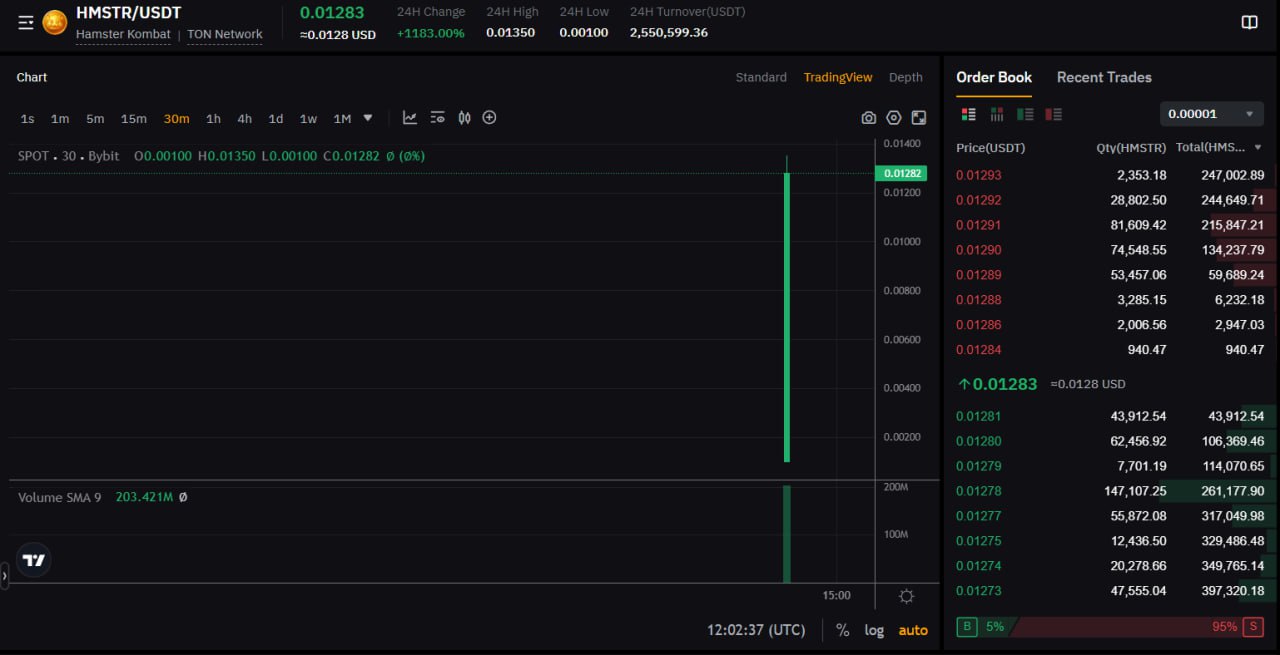Toggle the log scale on chart
The width and height of the screenshot is (1280, 655).
(874, 630)
